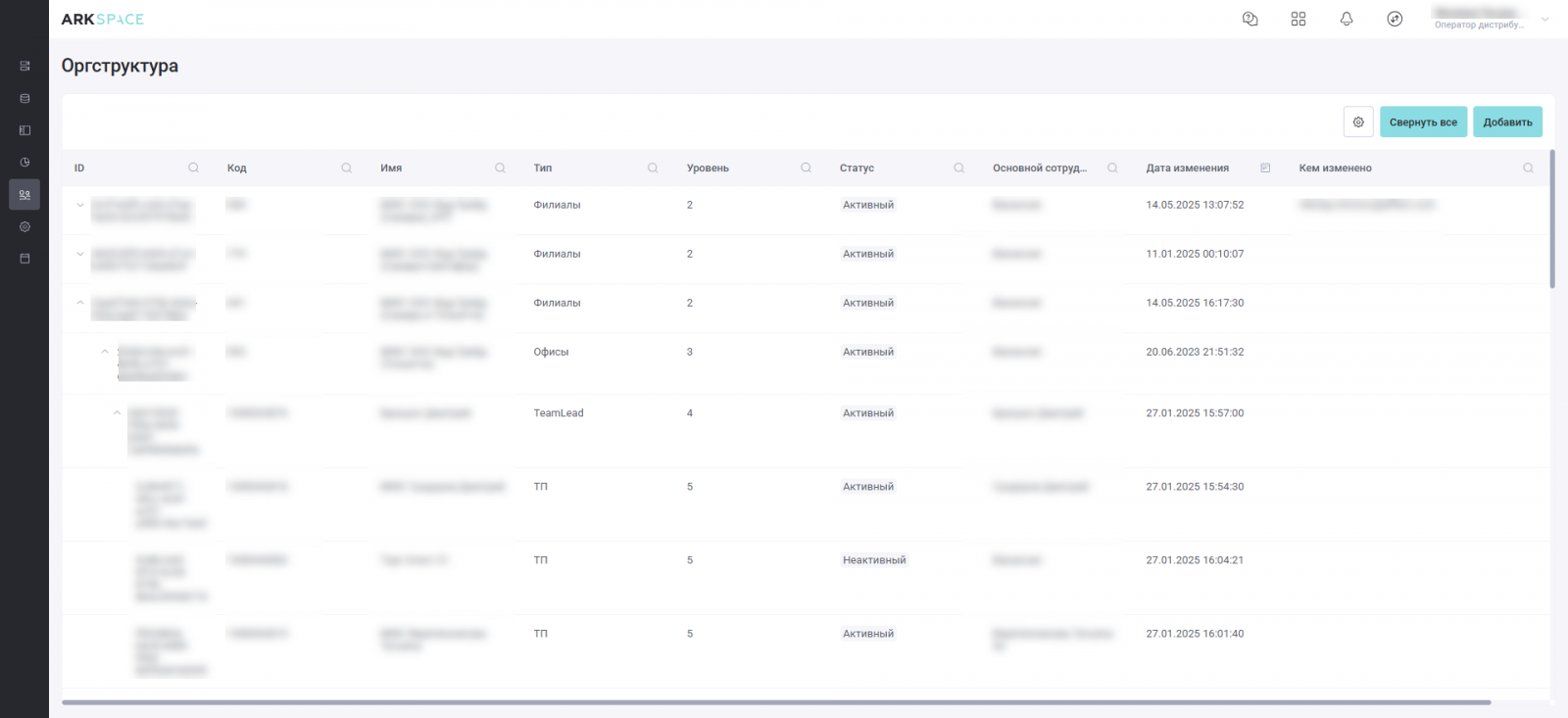Viewport: 1568px width, 718px height.
Task: Click the ARKSPACE logo
Action: pos(102,19)
